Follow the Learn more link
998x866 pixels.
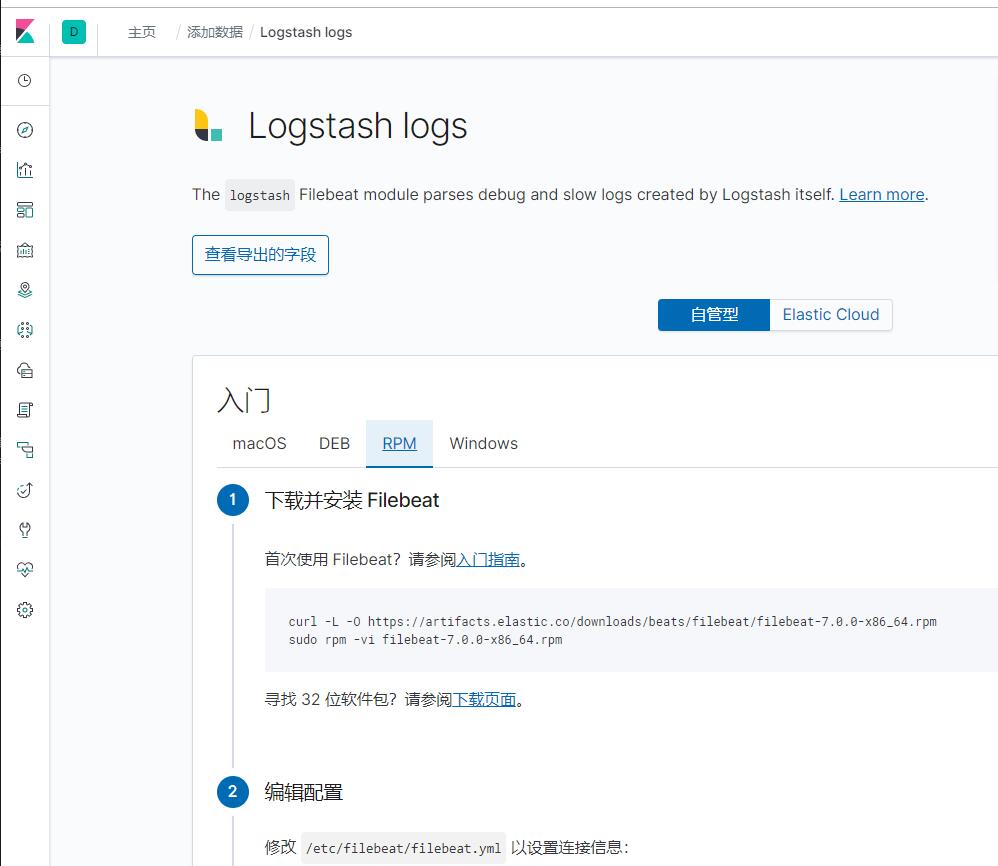(882, 195)
